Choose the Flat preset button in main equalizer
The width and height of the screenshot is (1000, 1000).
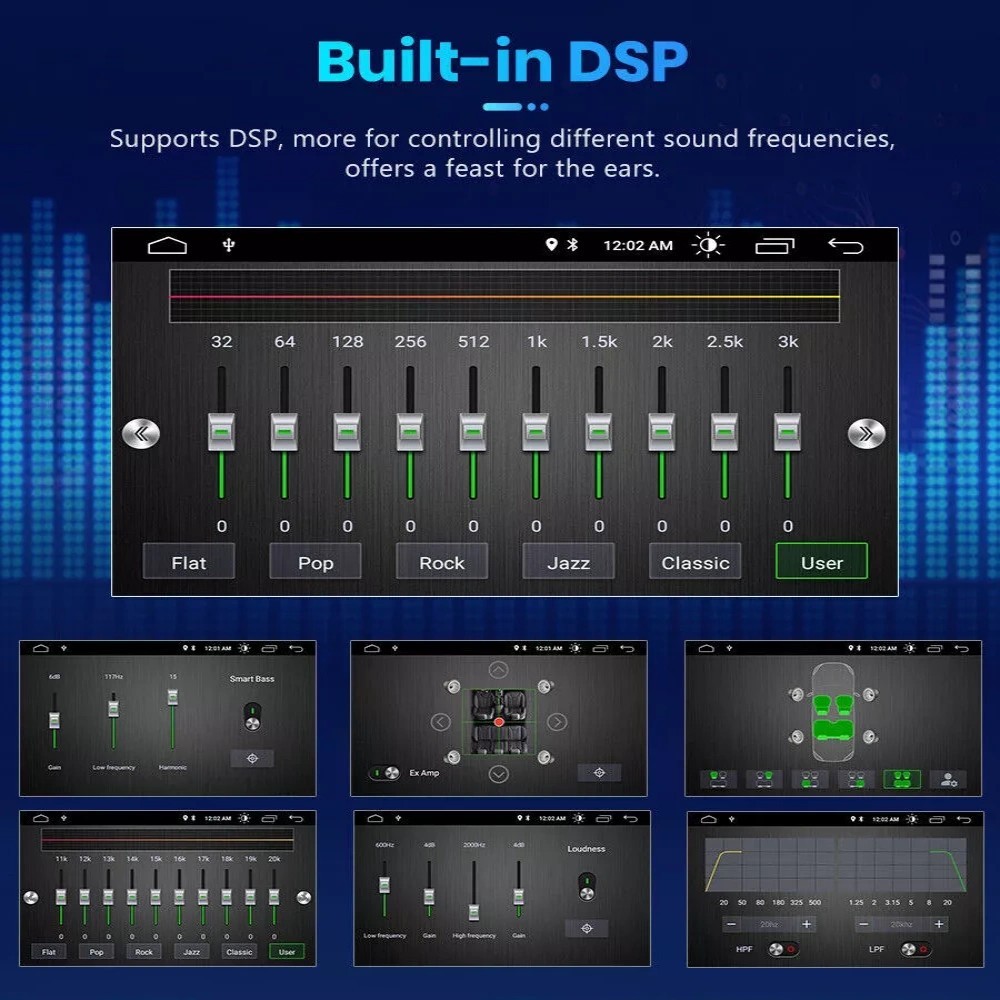pos(189,561)
